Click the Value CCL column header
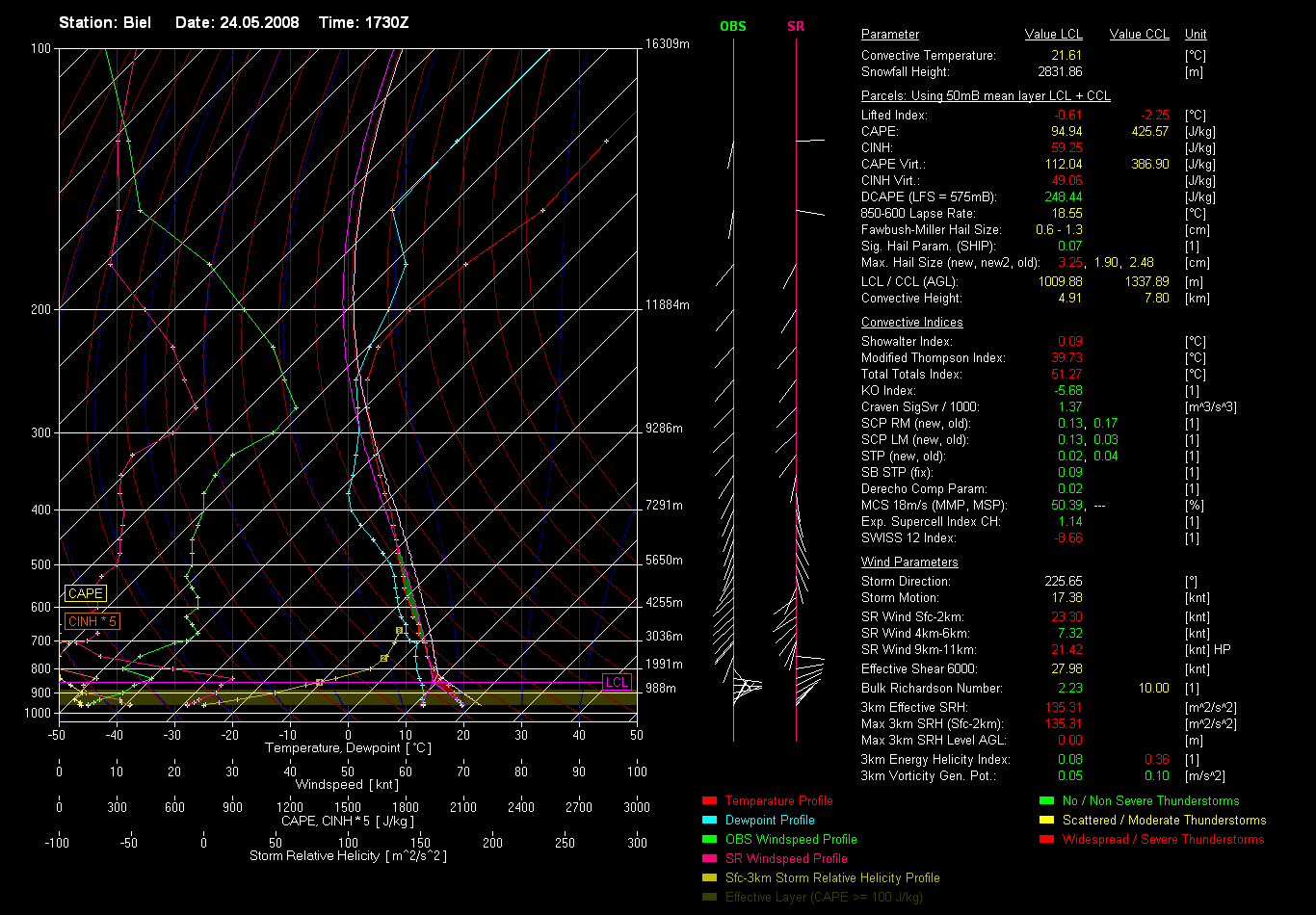Viewport: 1316px width, 915px height. (1139, 34)
